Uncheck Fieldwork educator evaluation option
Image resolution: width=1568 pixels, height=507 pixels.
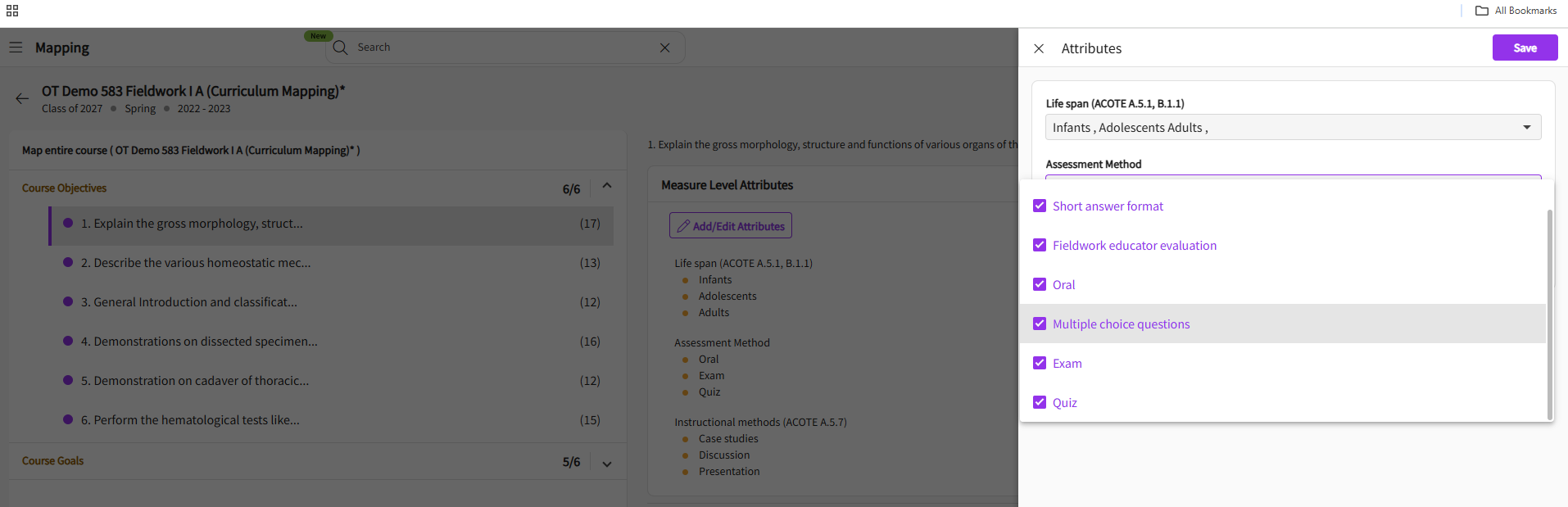point(1040,245)
